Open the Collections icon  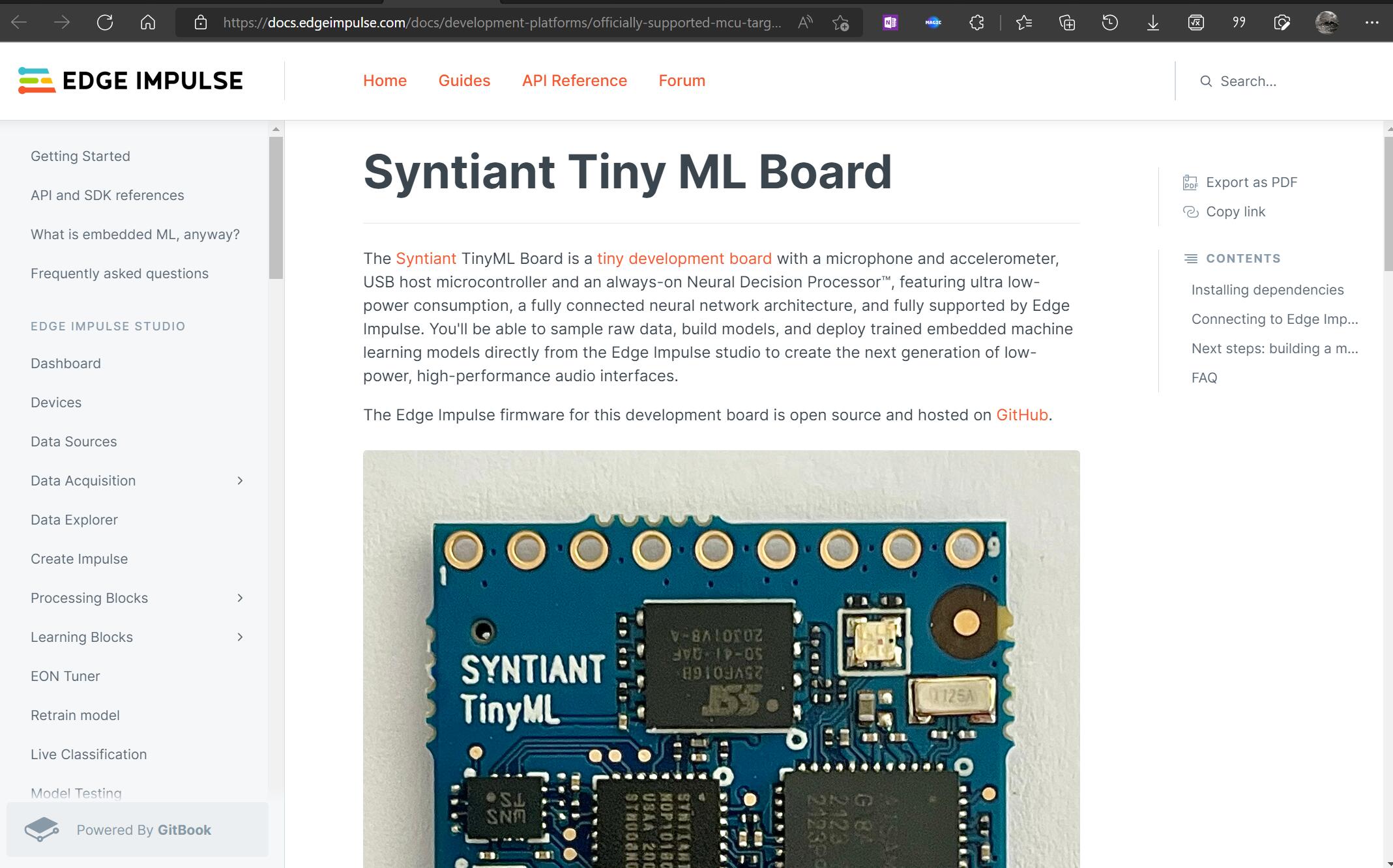pyautogui.click(x=1067, y=23)
